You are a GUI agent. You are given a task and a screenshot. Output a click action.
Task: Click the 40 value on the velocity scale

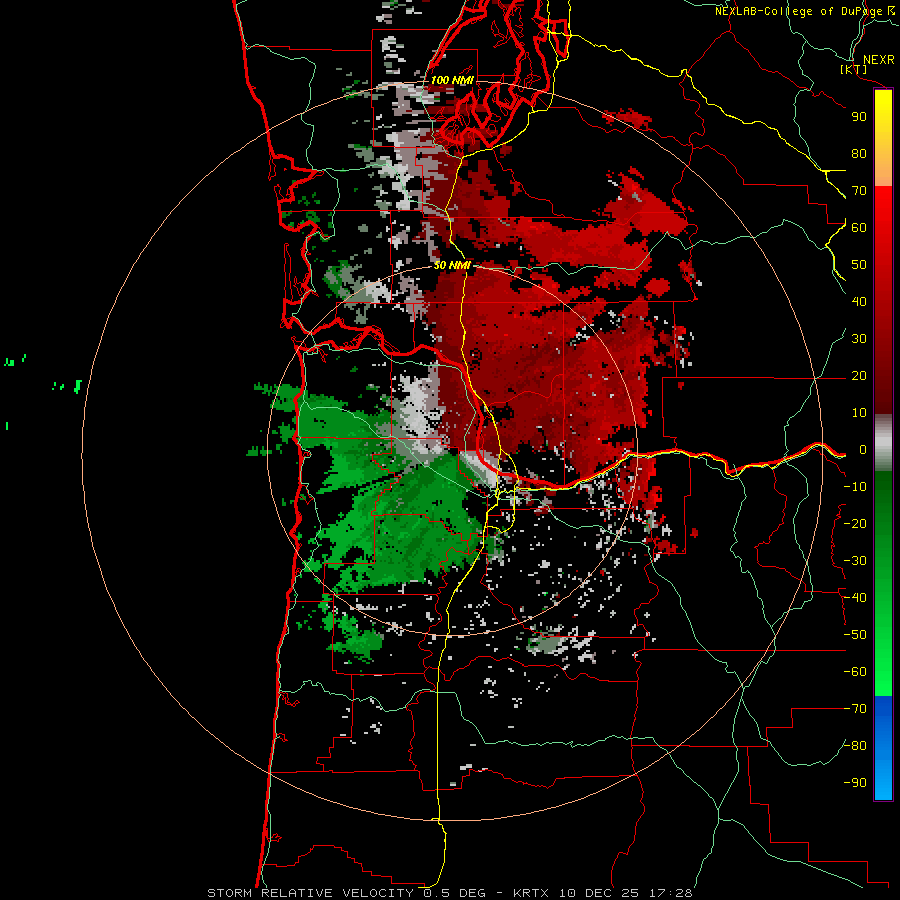pyautogui.click(x=859, y=301)
